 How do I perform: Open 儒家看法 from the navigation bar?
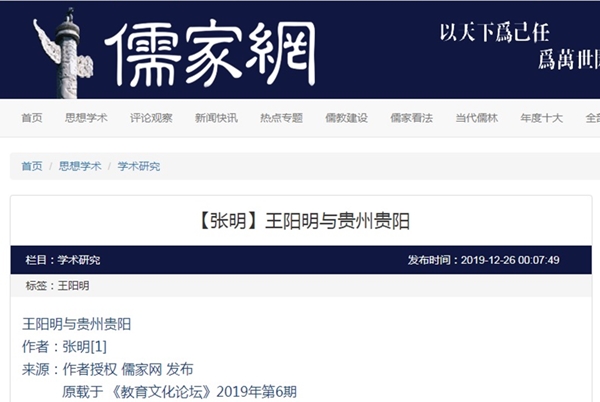(411, 118)
